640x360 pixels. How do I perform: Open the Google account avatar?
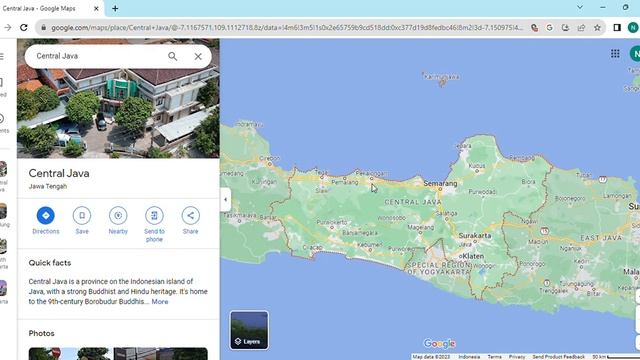(x=635, y=53)
